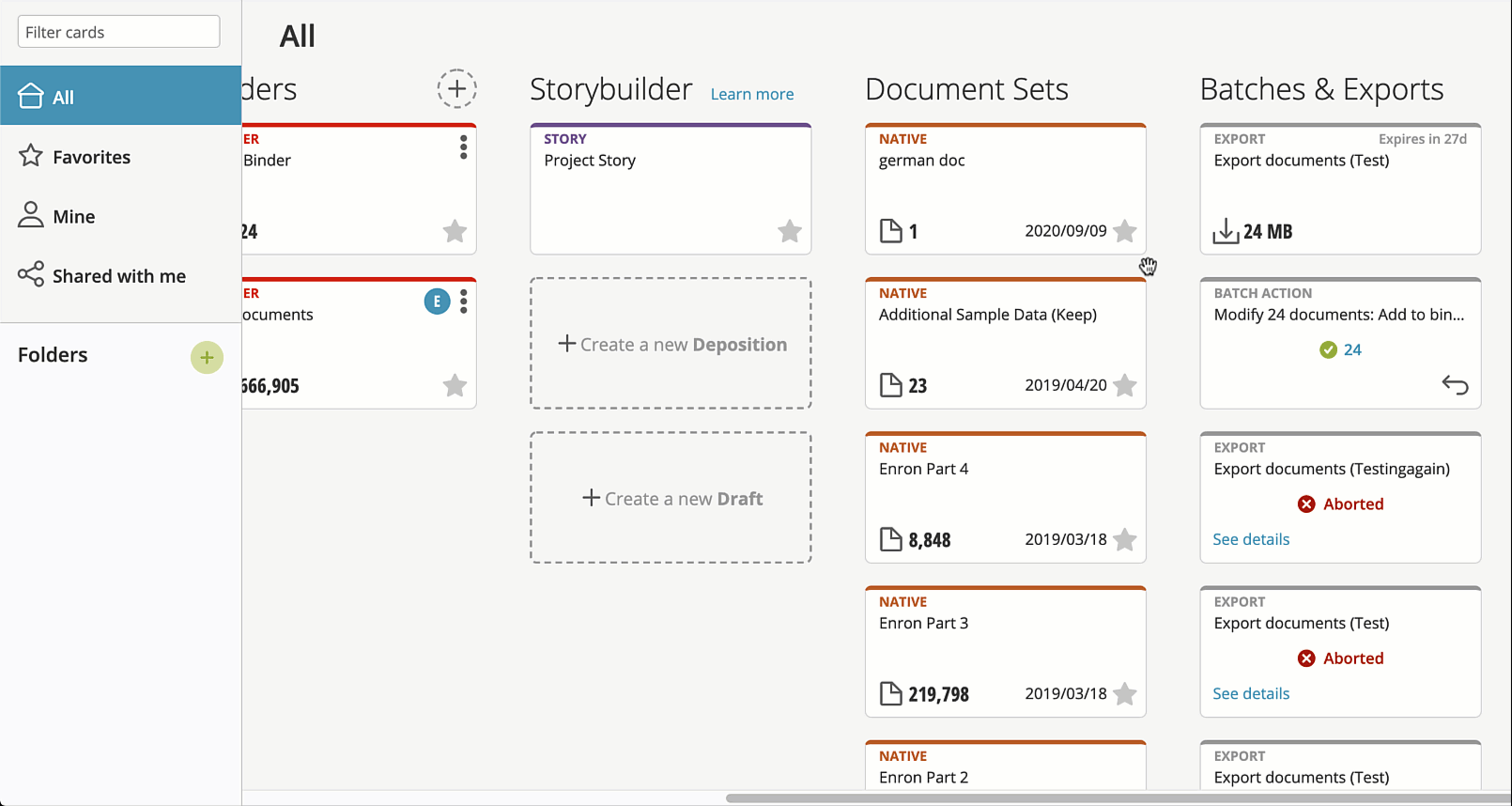Click the horizontal scrollbar at bottom
1512x806 pixels.
click(1118, 798)
